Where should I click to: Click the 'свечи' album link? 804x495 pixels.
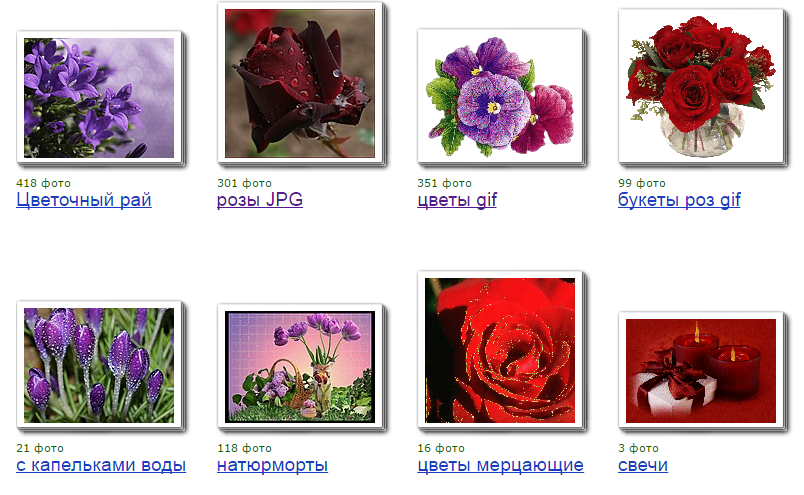coord(643,465)
